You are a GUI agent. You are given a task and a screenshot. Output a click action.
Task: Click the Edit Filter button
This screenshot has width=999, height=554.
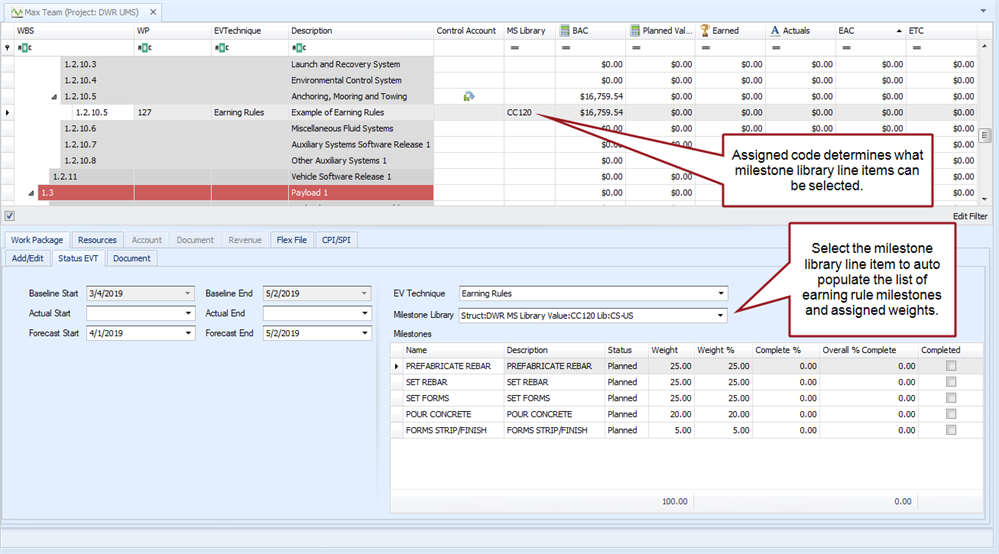pos(971,215)
